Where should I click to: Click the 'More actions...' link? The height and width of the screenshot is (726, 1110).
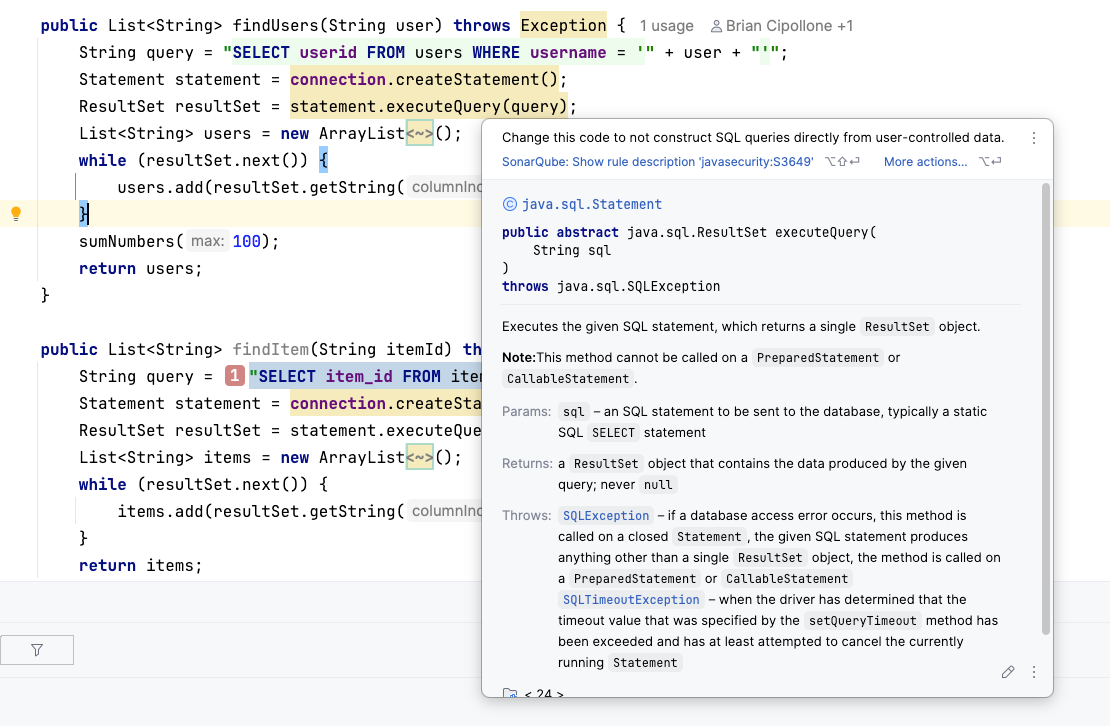coord(925,162)
